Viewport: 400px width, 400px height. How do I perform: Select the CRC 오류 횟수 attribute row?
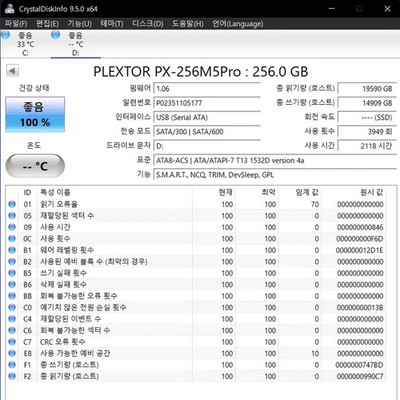coord(197,342)
